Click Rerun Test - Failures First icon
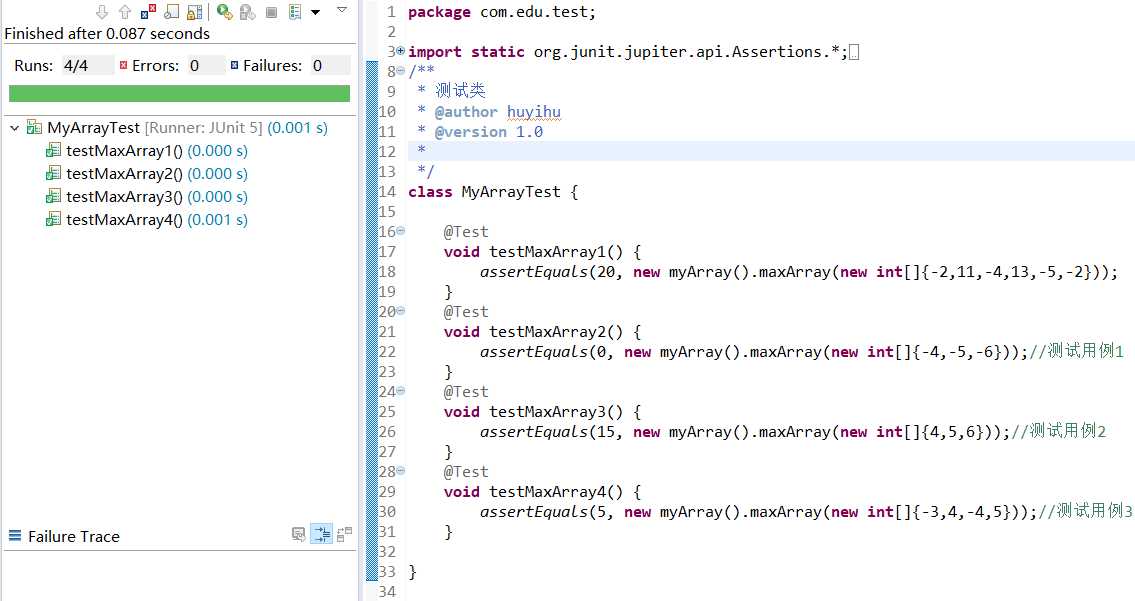This screenshot has height=601, width=1135. pos(248,12)
